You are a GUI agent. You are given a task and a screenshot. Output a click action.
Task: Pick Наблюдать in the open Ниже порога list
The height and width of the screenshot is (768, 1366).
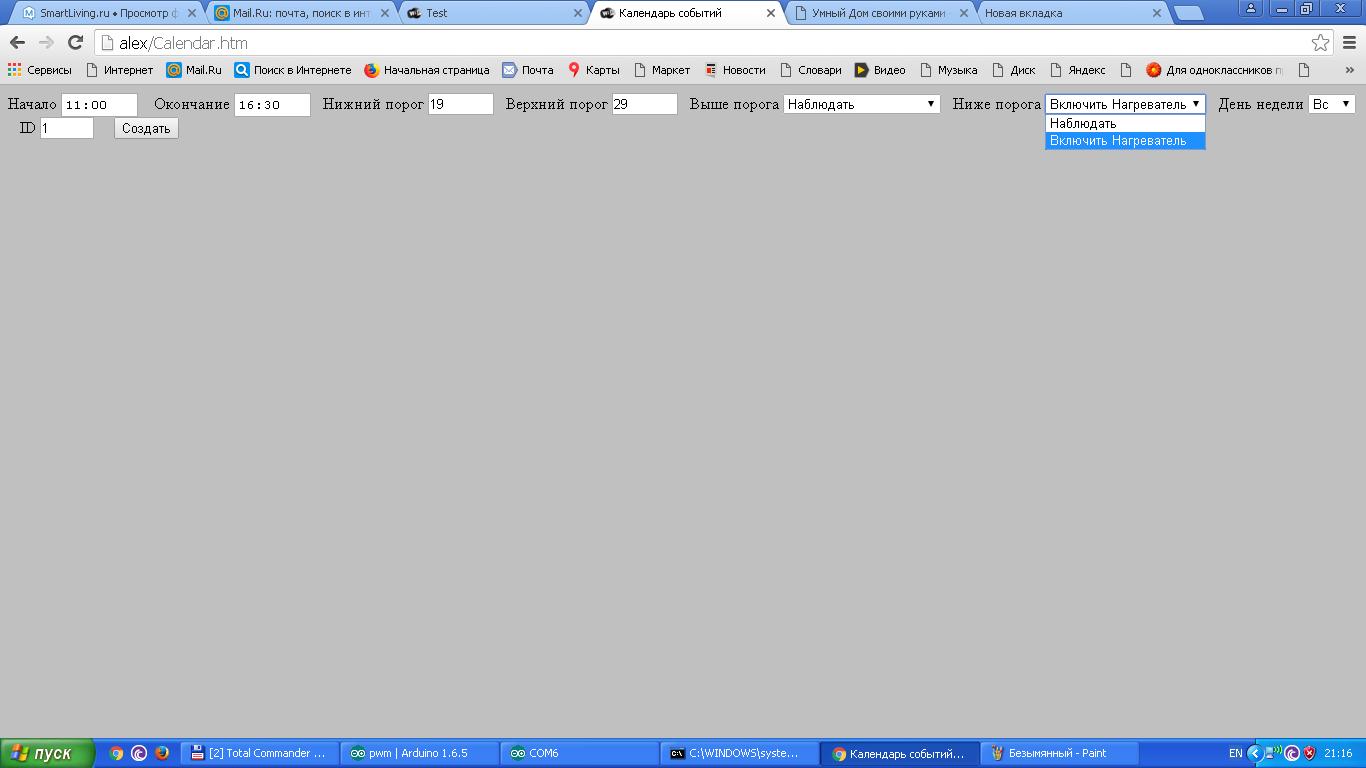pyautogui.click(x=1125, y=124)
